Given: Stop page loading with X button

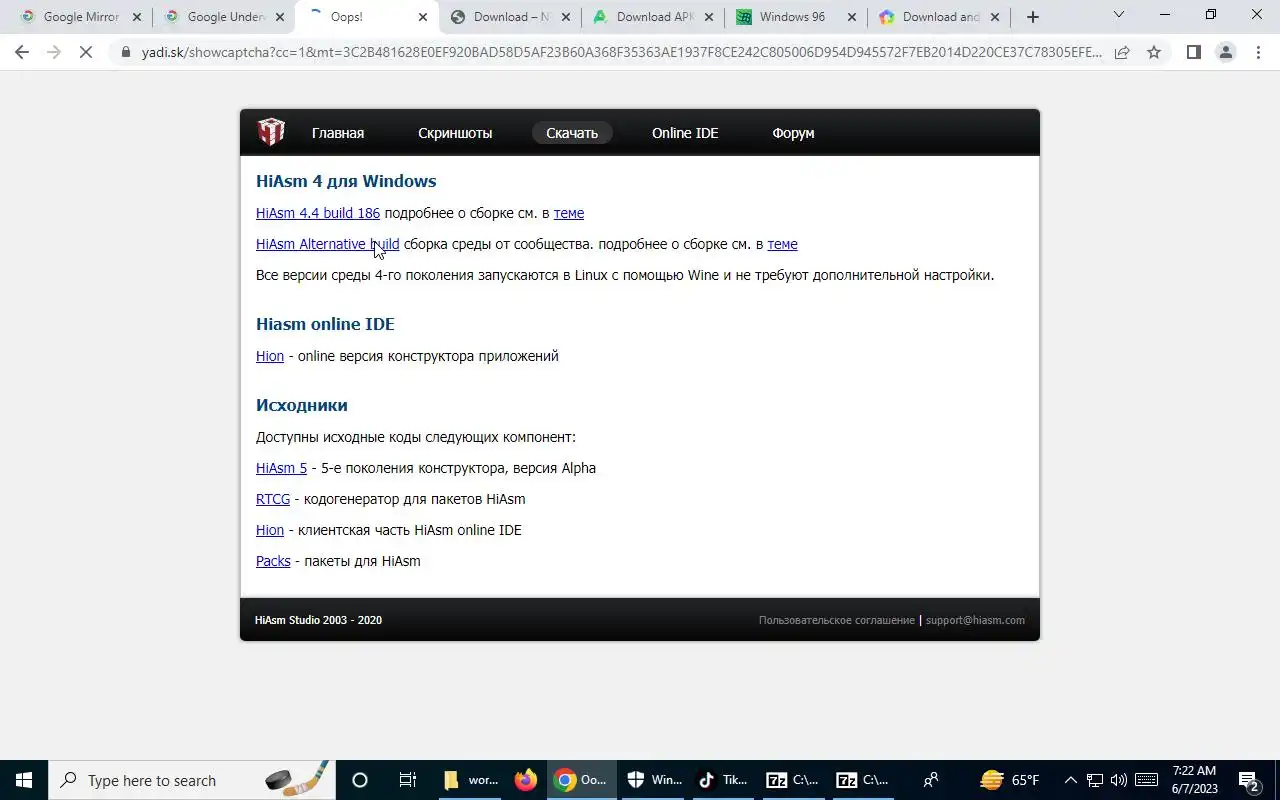Looking at the screenshot, I should 86,52.
